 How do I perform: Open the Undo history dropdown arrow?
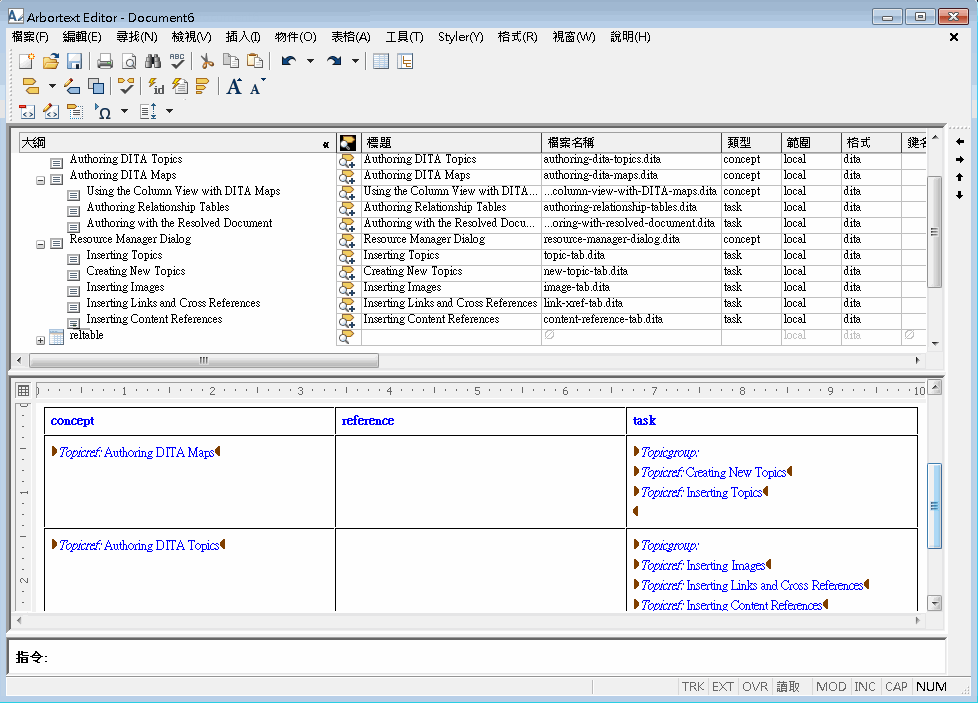point(310,61)
